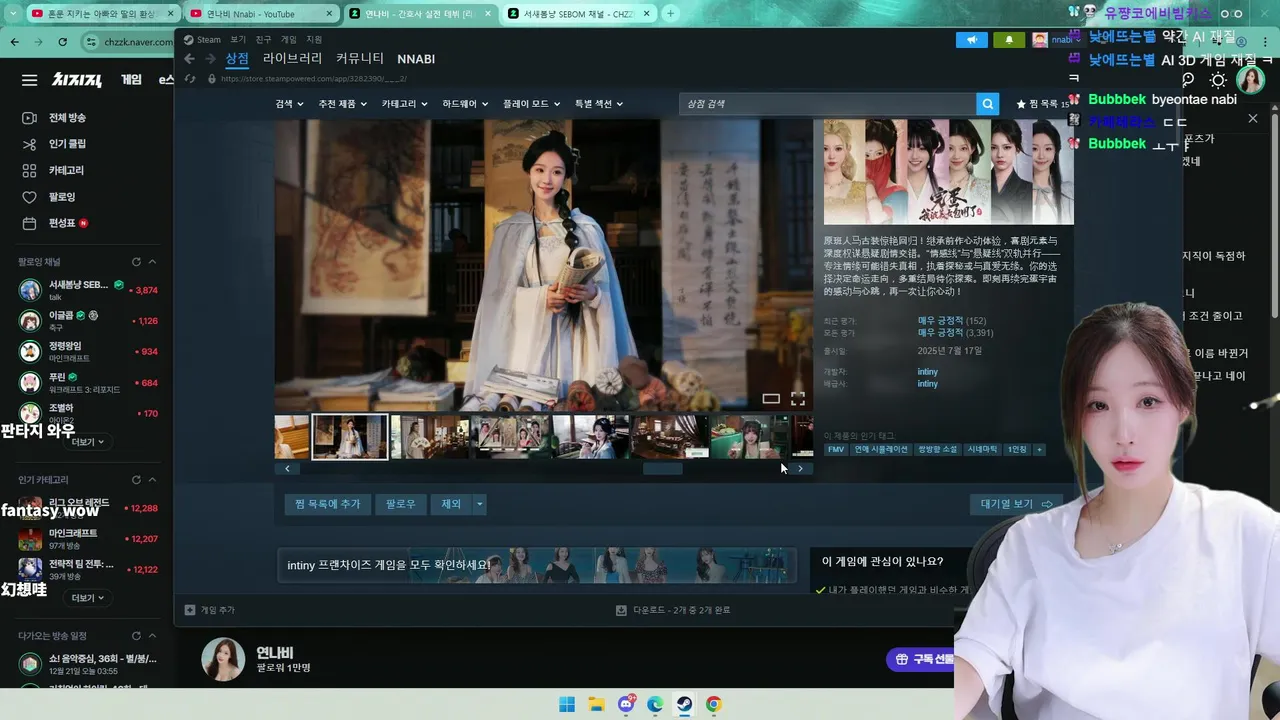This screenshot has width=1280, height=720.
Task: Open Steam from the taskbar
Action: pos(684,704)
